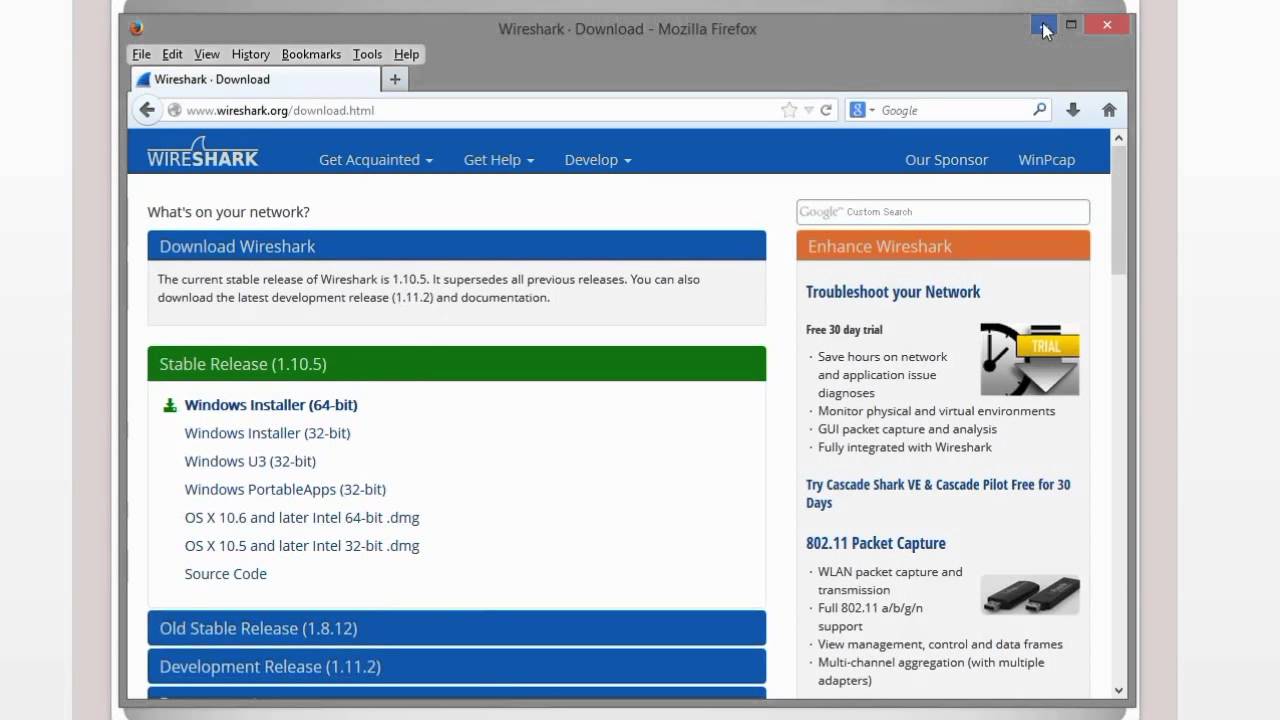Open the Bookmarks menu
Viewport: 1280px width, 720px height.
click(x=311, y=54)
